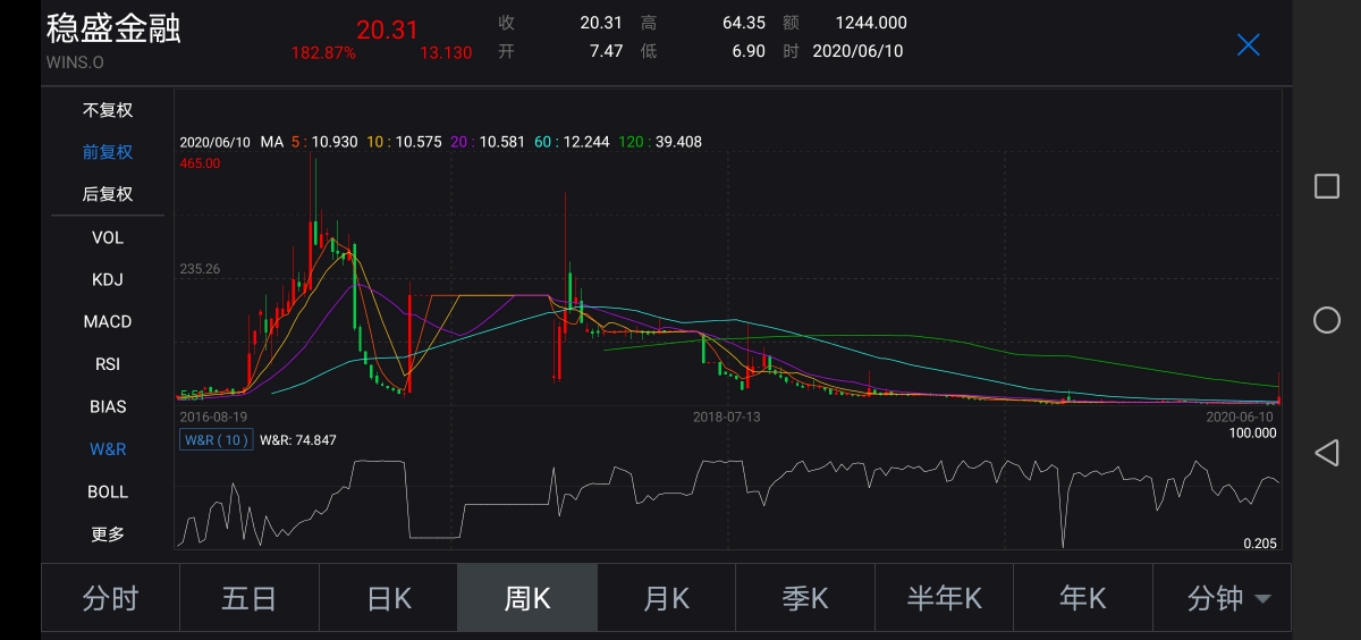The image size is (1361, 640).
Task: Select 前复权 price adjustment option
Action: (x=107, y=152)
